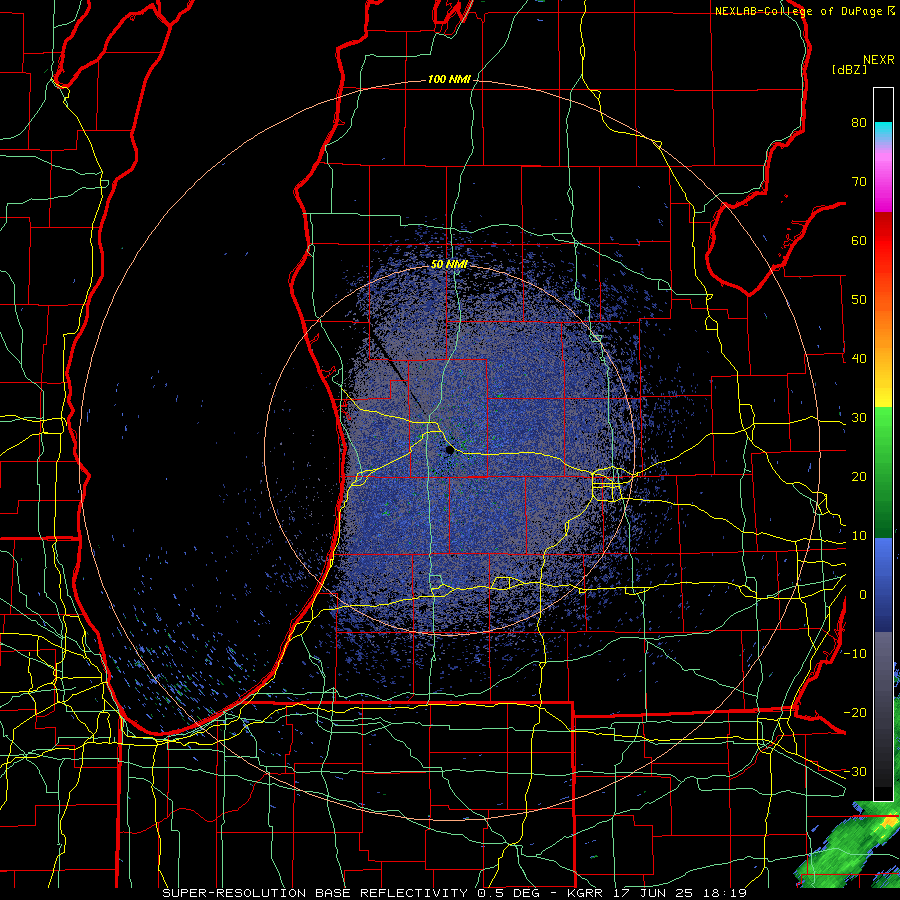Click the -20 value on dBZ scale
900x900 pixels.
[x=855, y=712]
